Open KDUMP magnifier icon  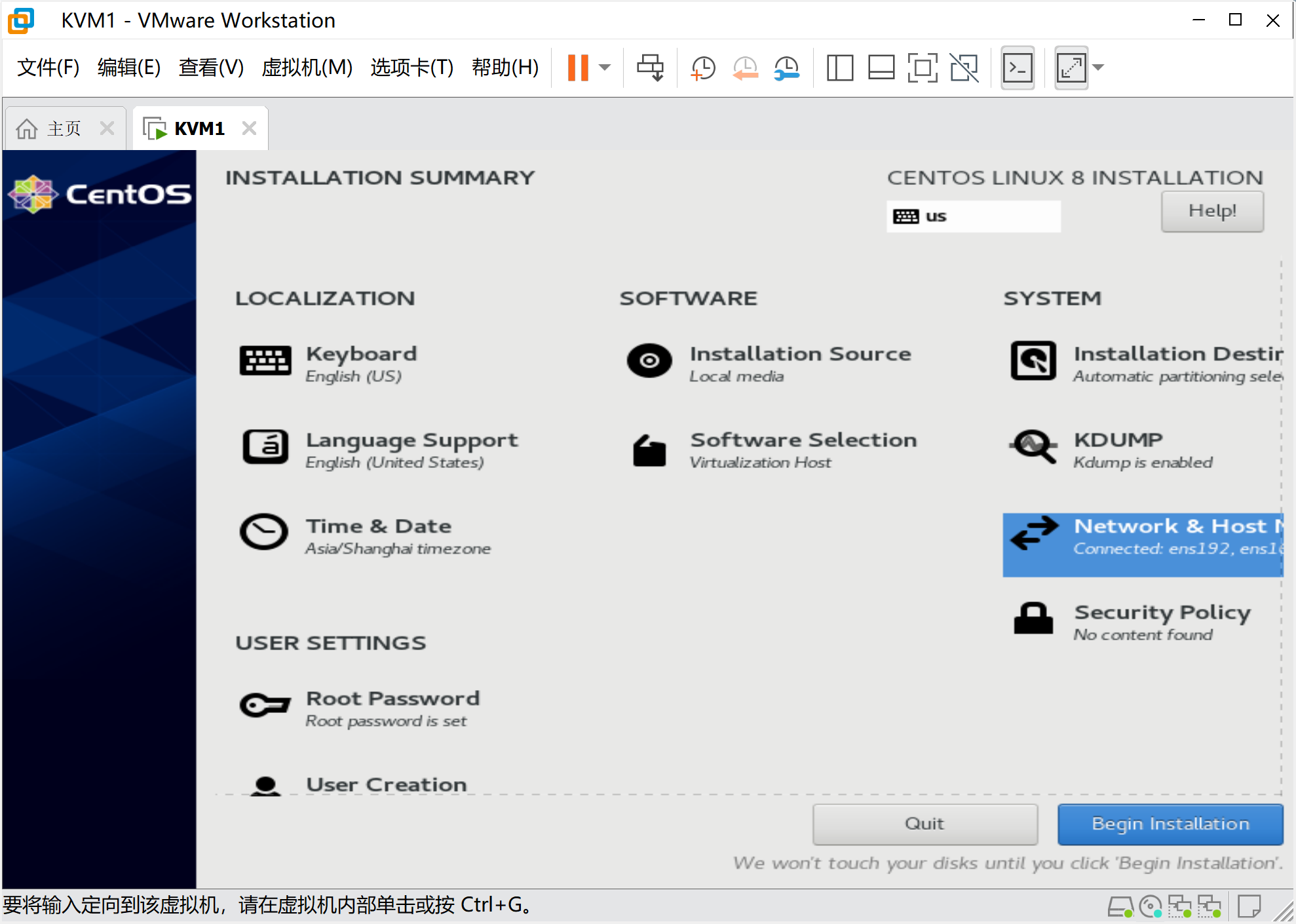pyautogui.click(x=1033, y=447)
